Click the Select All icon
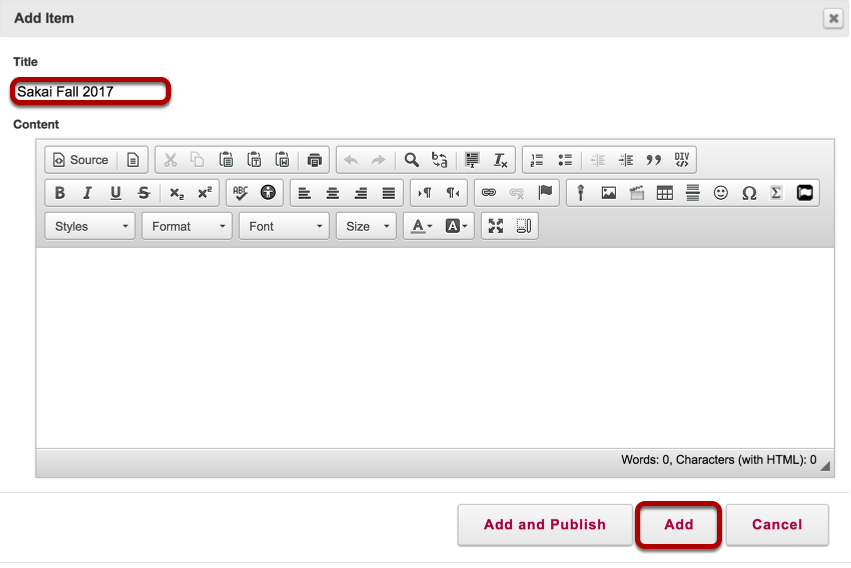 472,160
